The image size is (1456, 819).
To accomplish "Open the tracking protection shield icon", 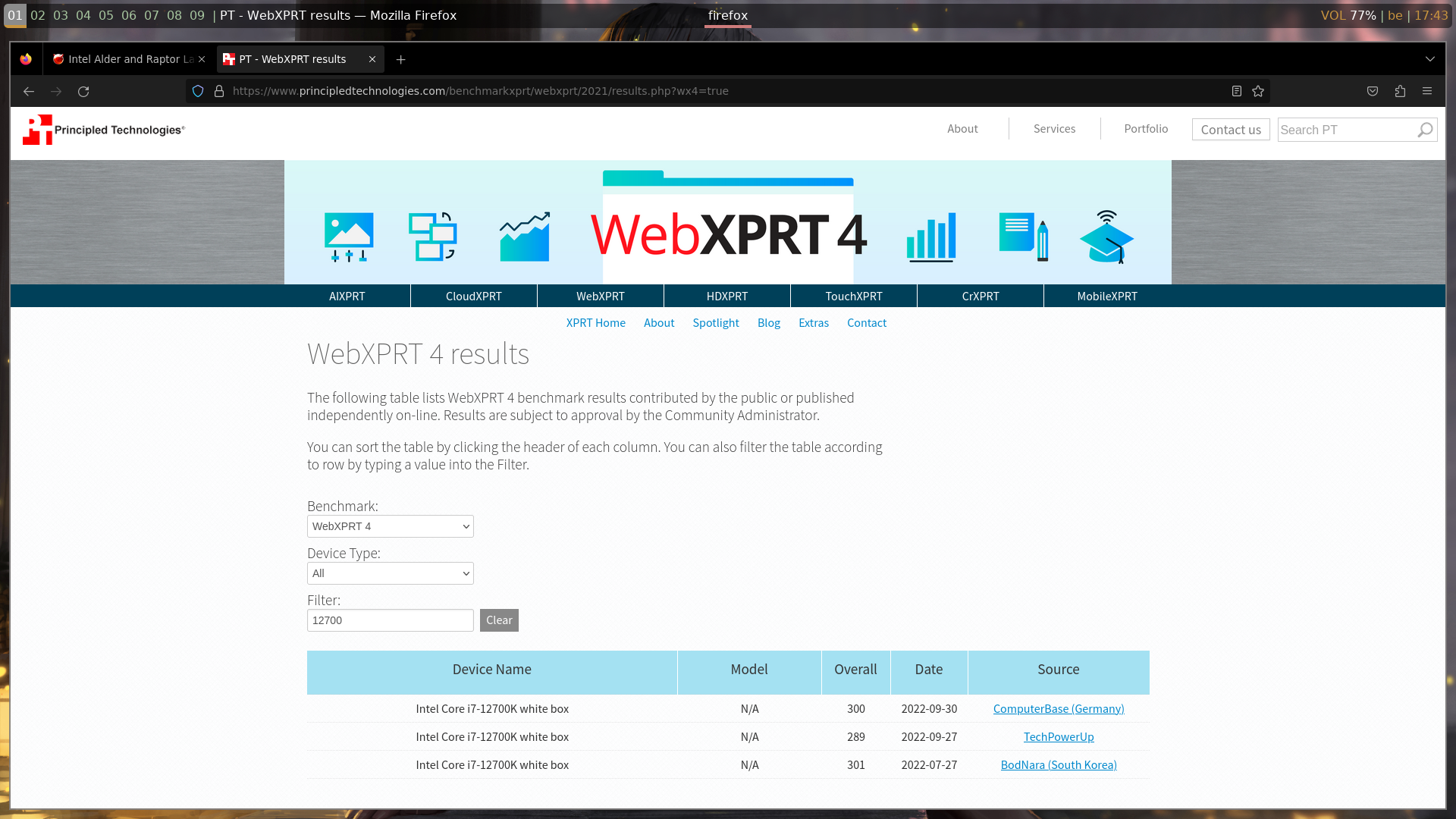I will click(x=198, y=91).
